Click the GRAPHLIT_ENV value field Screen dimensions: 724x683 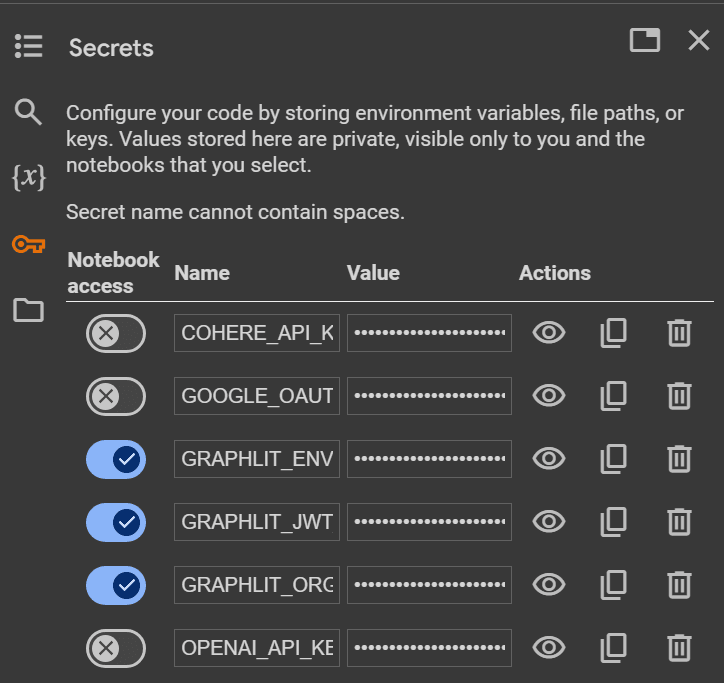point(429,459)
